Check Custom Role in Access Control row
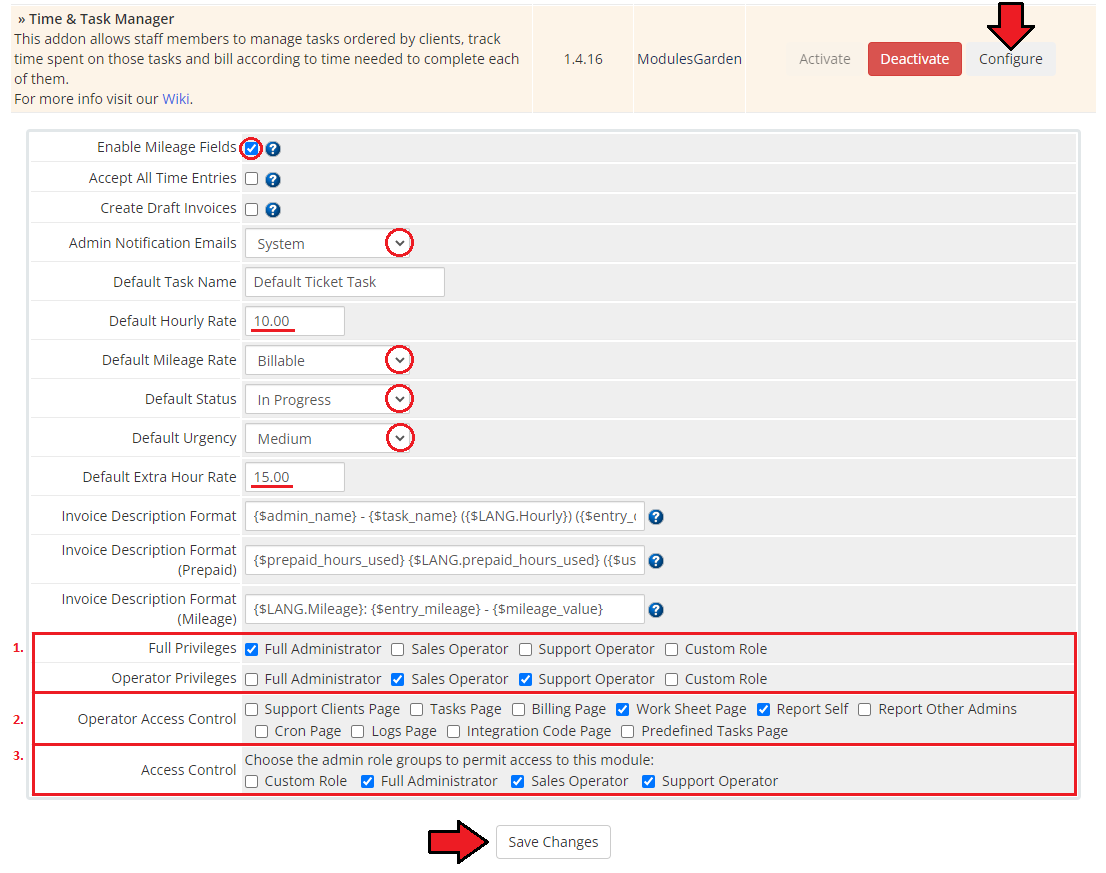Image resolution: width=1106 pixels, height=873 pixels. 252,781
